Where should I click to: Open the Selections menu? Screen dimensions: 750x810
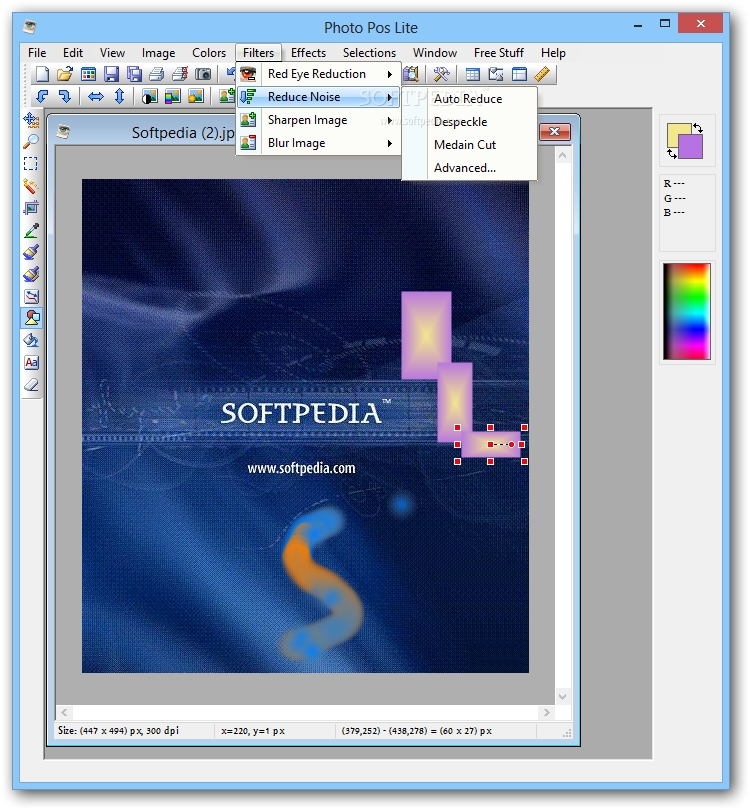(x=369, y=53)
